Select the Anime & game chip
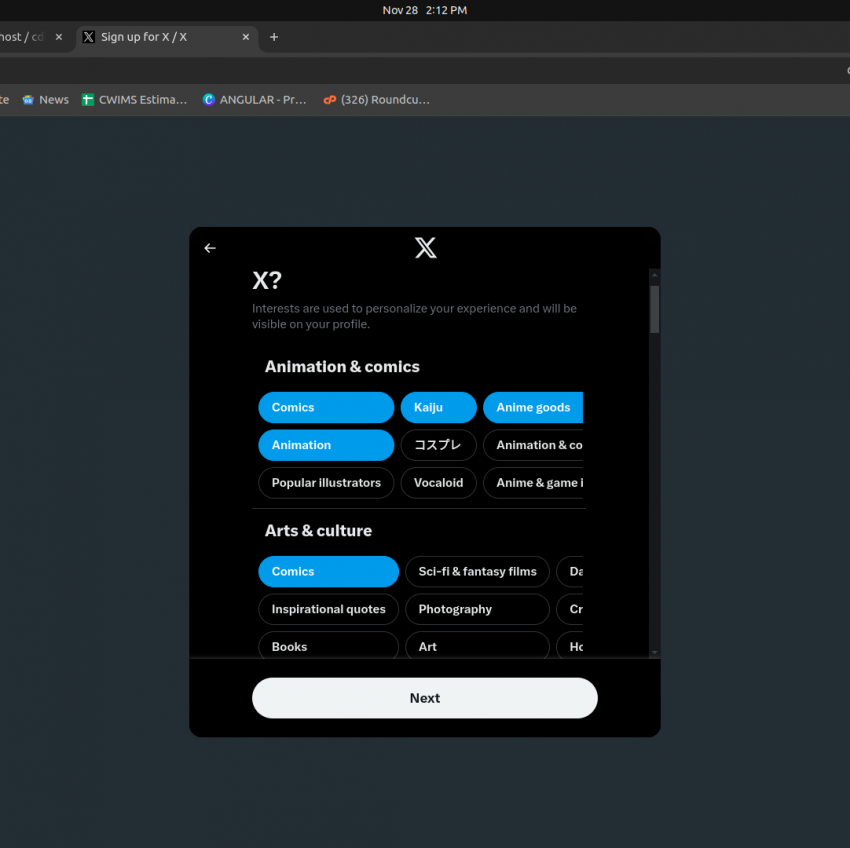The width and height of the screenshot is (850, 848). [533, 483]
